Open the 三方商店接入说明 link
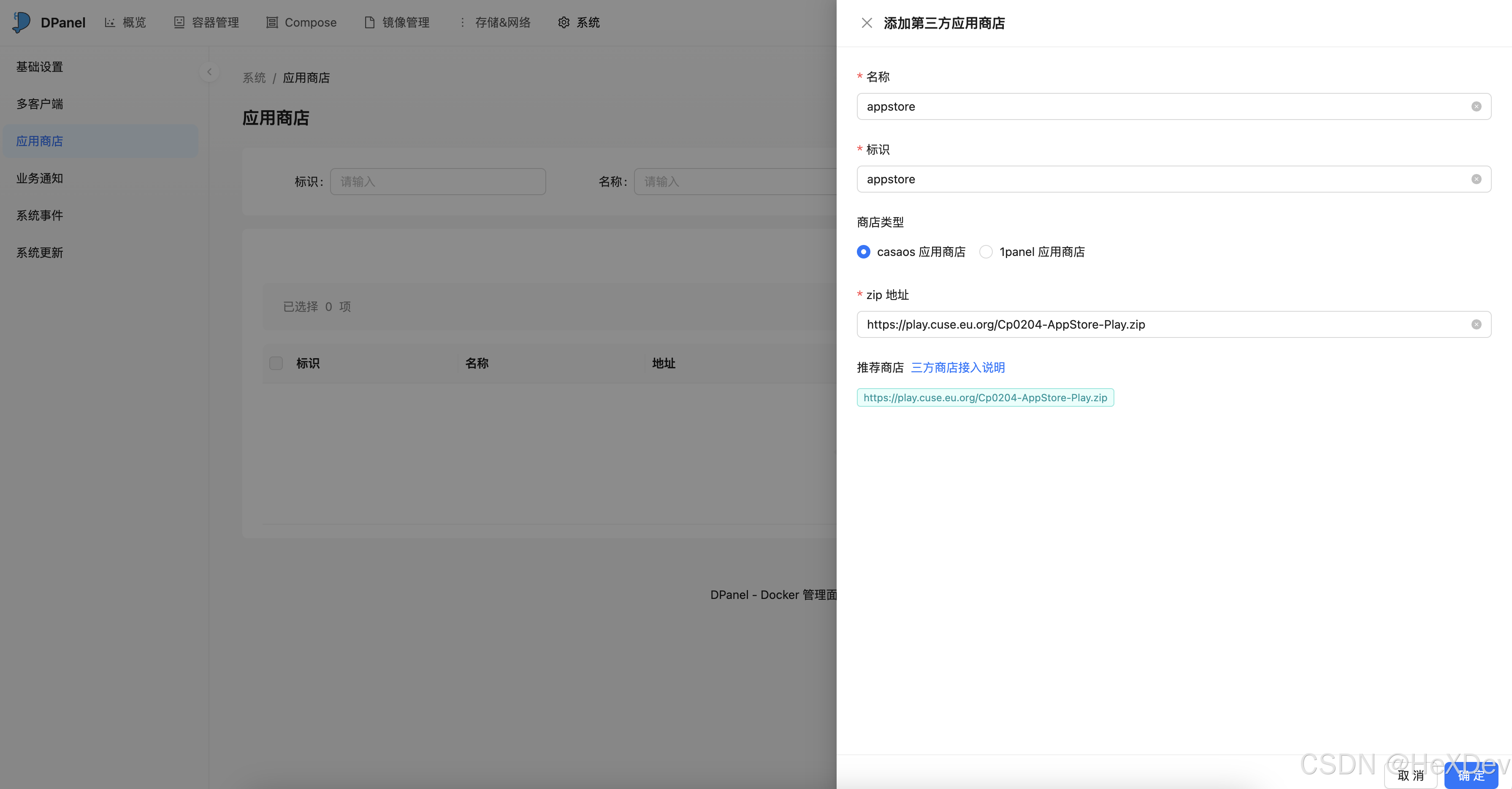This screenshot has width=1512, height=789. (x=958, y=368)
